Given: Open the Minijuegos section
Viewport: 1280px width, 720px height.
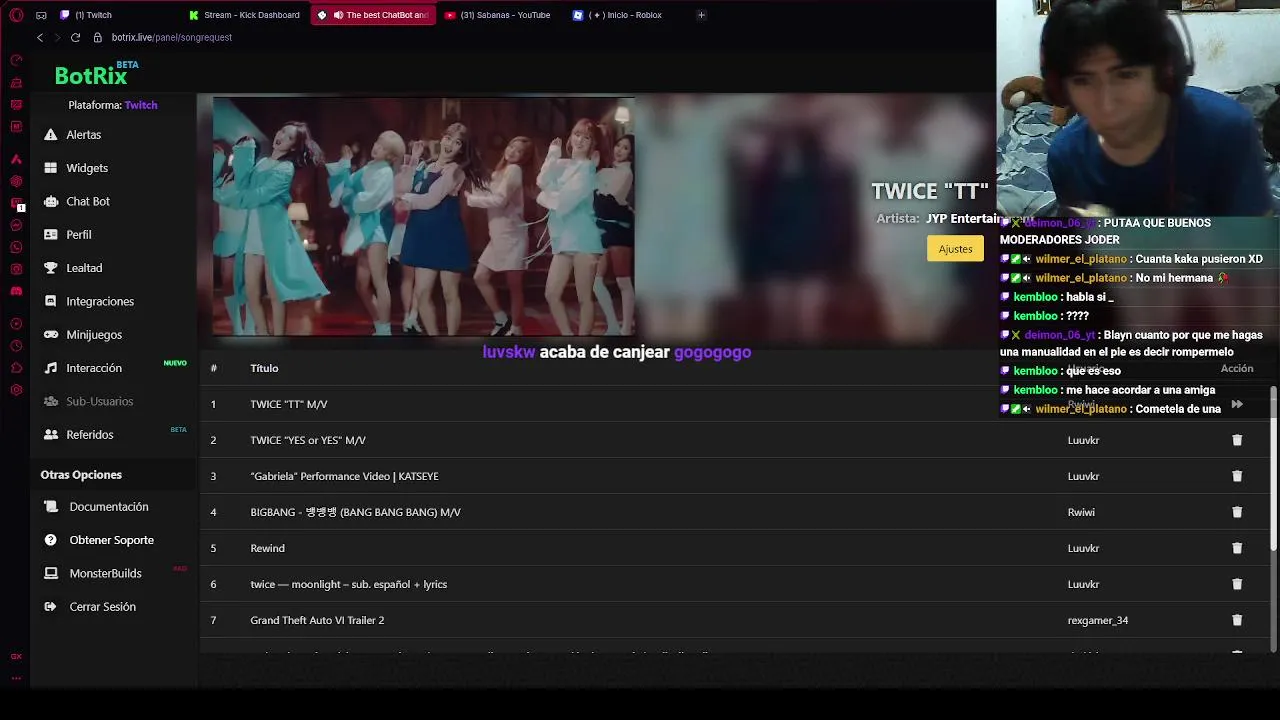Looking at the screenshot, I should pyautogui.click(x=94, y=335).
